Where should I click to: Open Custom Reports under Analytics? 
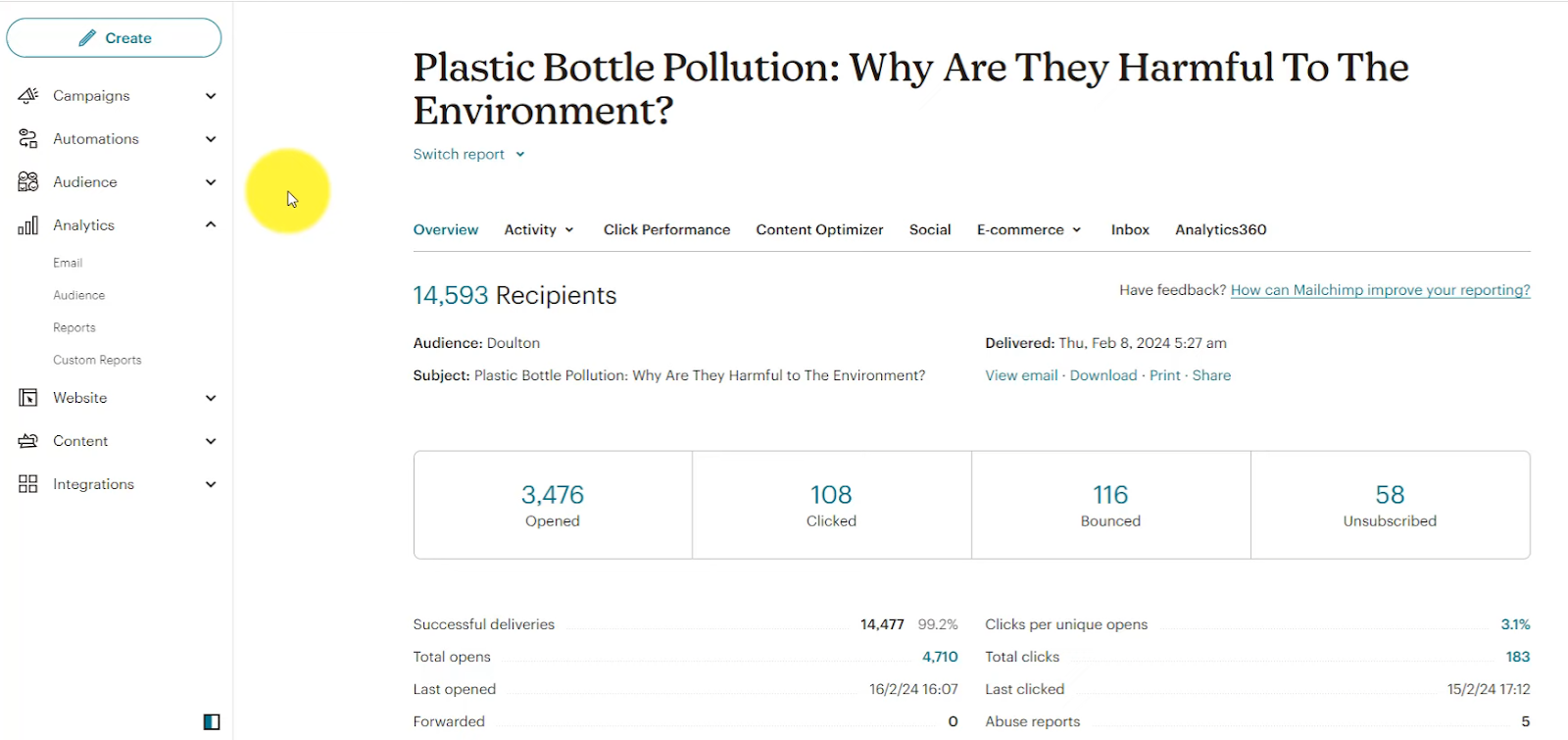[97, 361]
